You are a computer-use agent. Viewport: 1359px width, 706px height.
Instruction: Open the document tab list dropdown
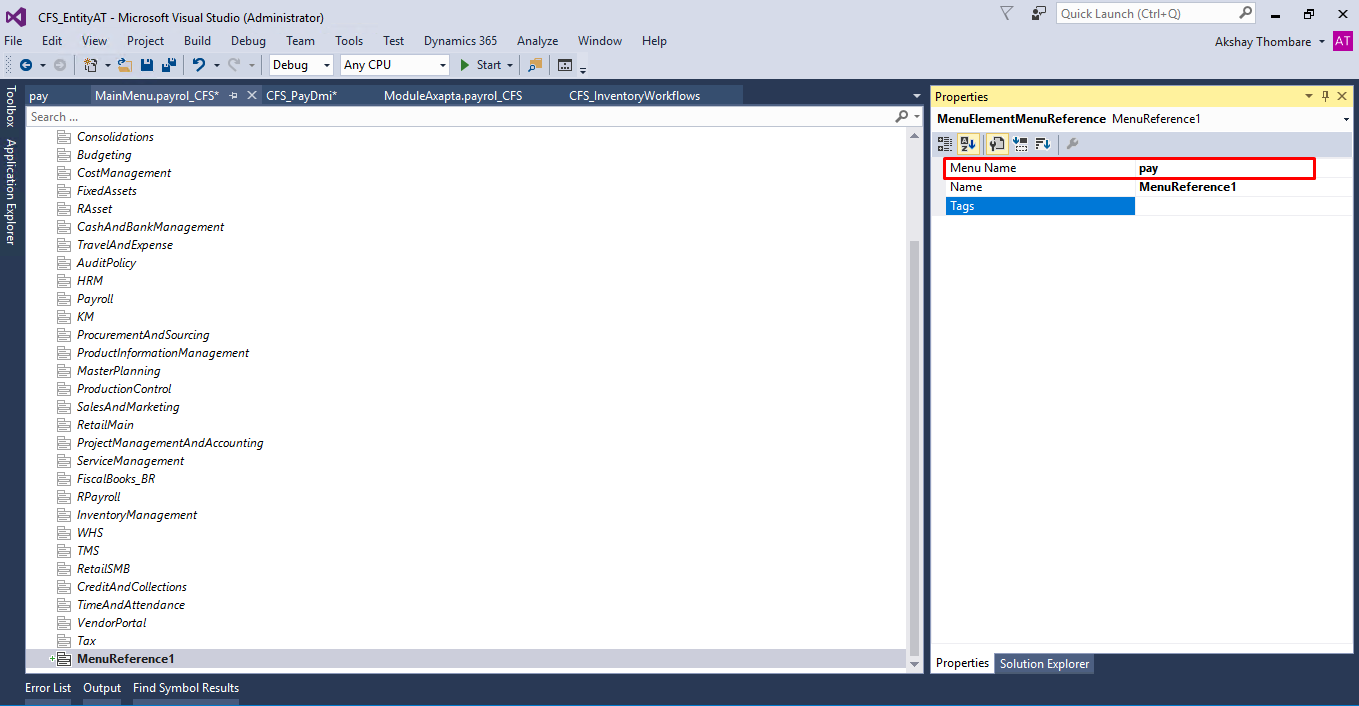[917, 96]
